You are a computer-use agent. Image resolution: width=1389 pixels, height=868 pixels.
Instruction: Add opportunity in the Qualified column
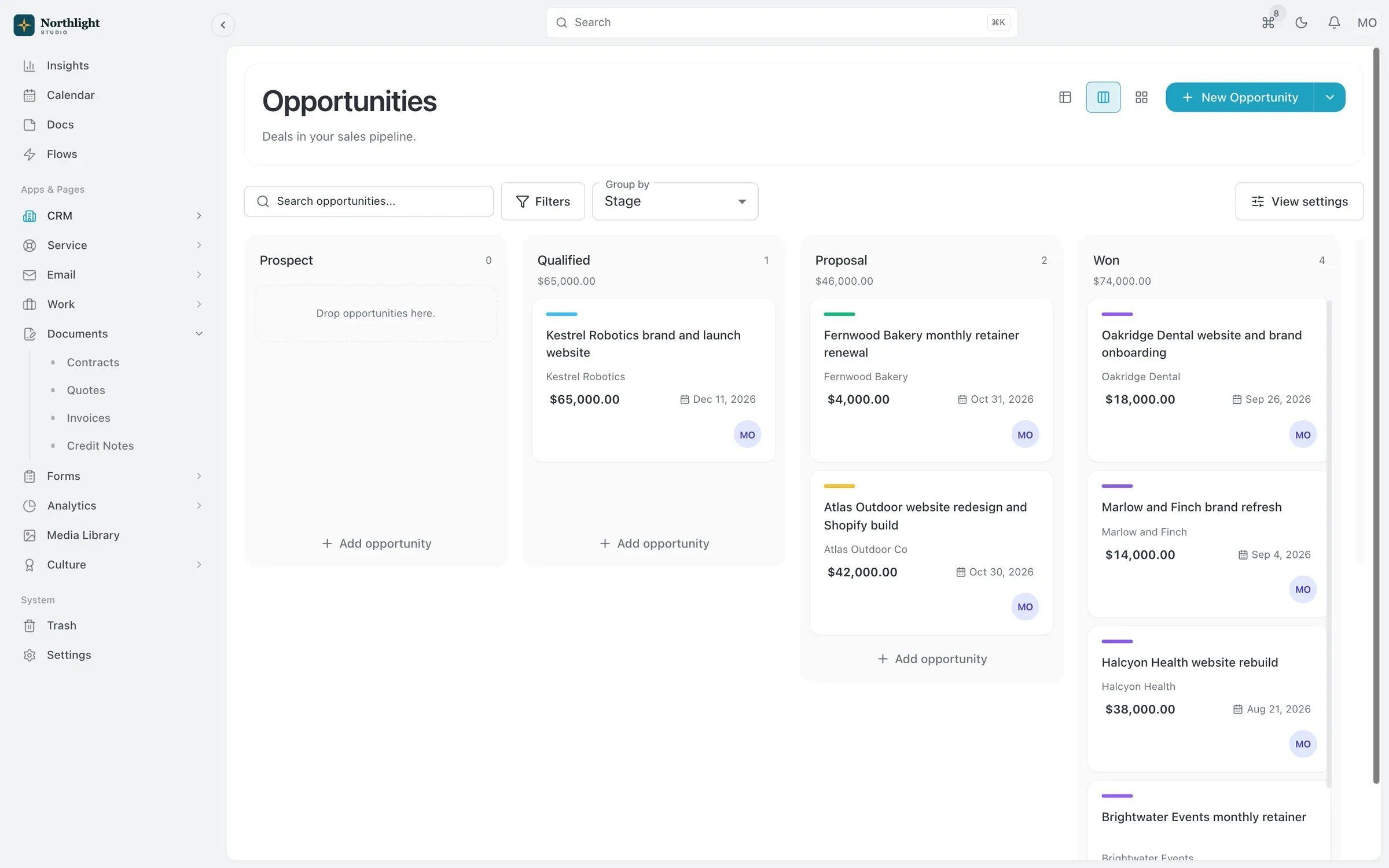coord(654,543)
